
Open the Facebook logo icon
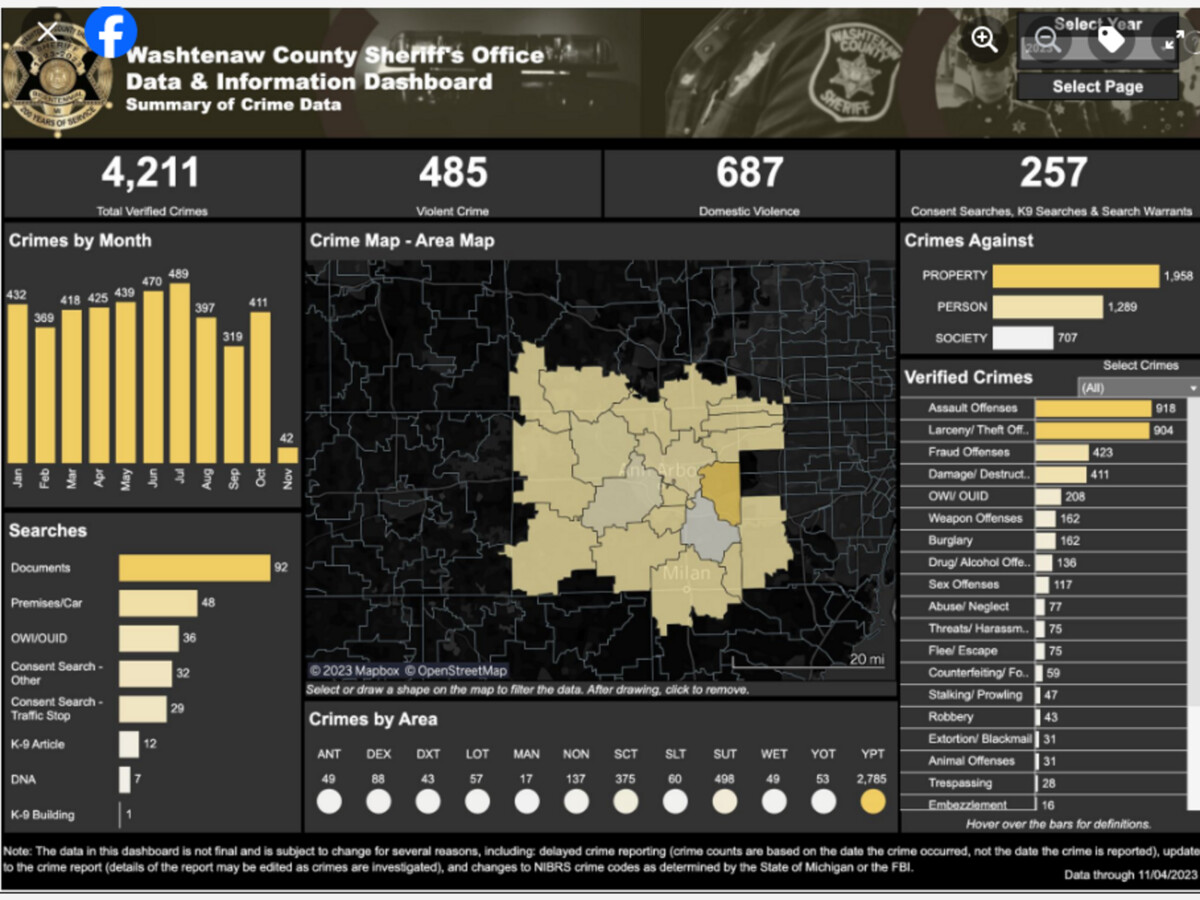(x=110, y=32)
